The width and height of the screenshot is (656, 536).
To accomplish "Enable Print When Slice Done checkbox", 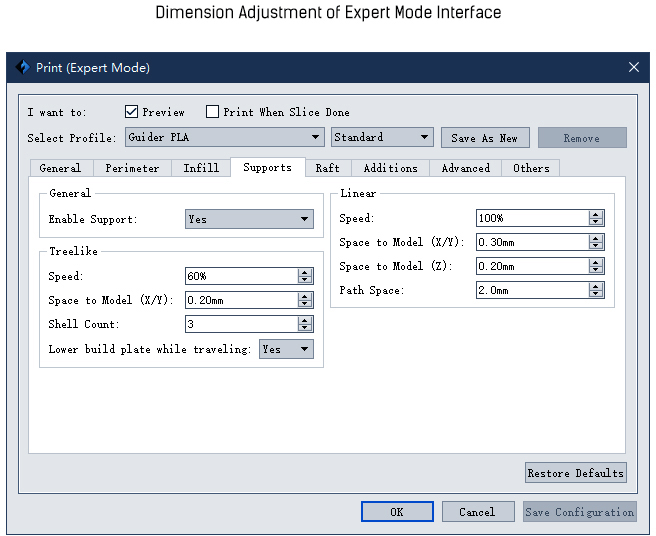I will [212, 112].
